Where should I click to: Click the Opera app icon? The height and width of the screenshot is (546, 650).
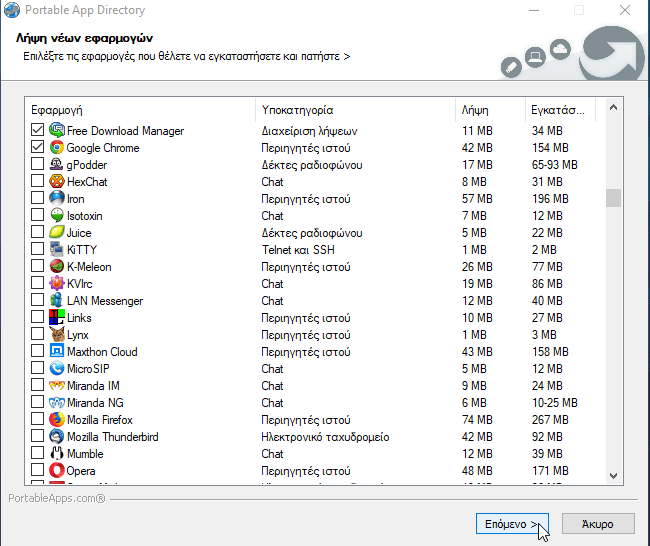pos(57,471)
